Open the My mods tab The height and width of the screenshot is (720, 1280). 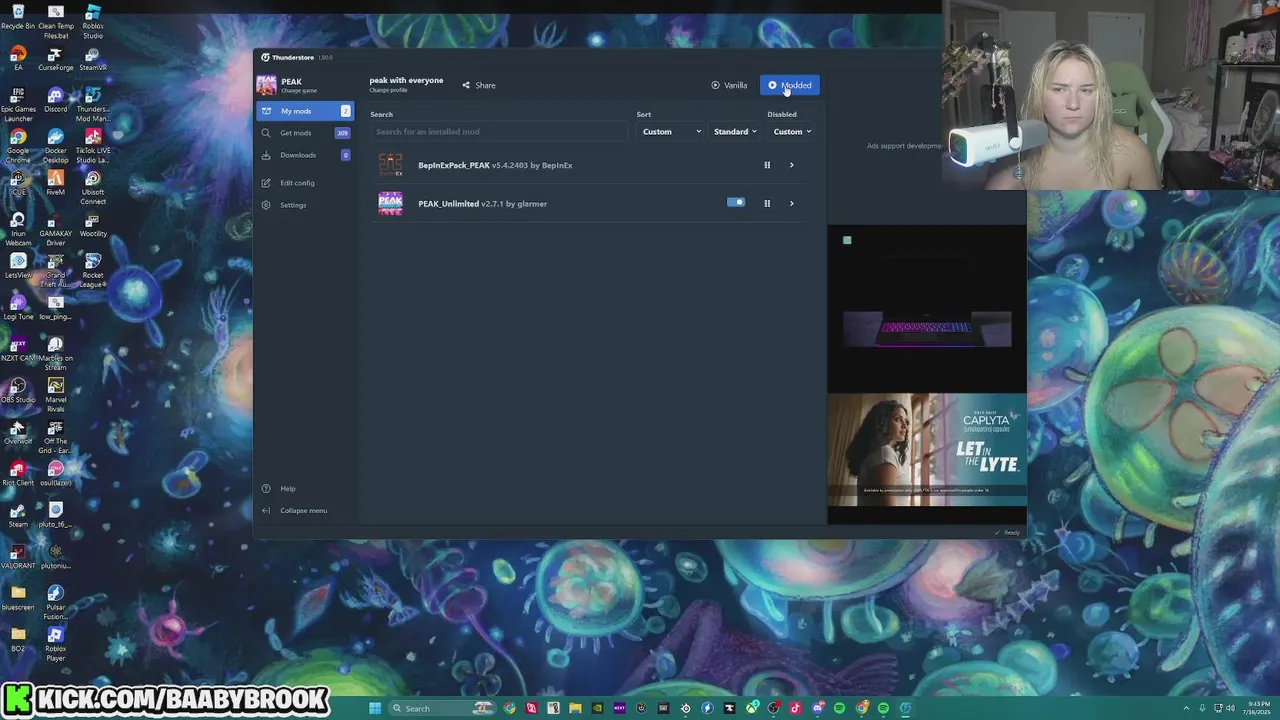(x=305, y=111)
